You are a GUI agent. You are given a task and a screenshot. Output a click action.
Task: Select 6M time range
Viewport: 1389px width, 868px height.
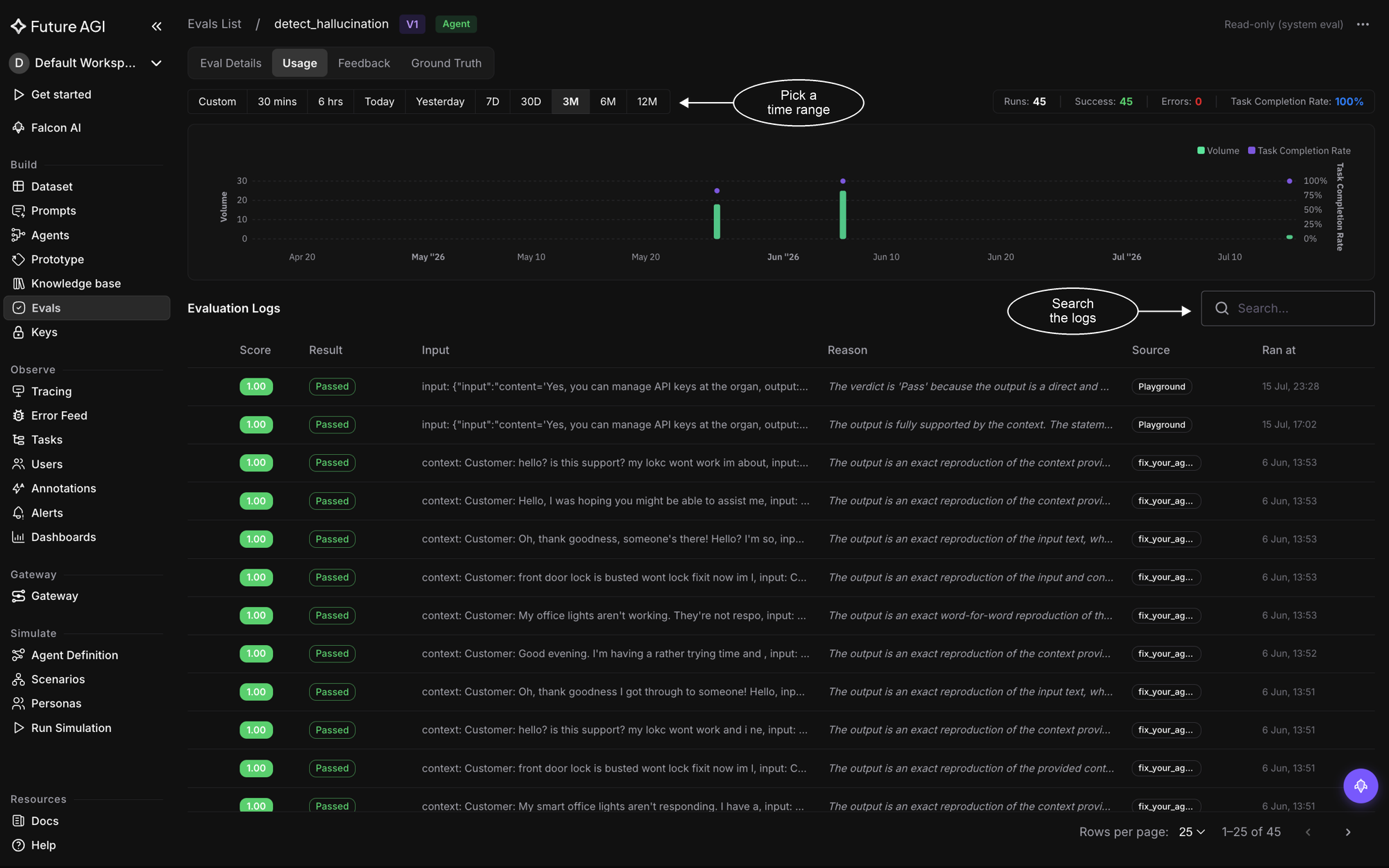[608, 101]
